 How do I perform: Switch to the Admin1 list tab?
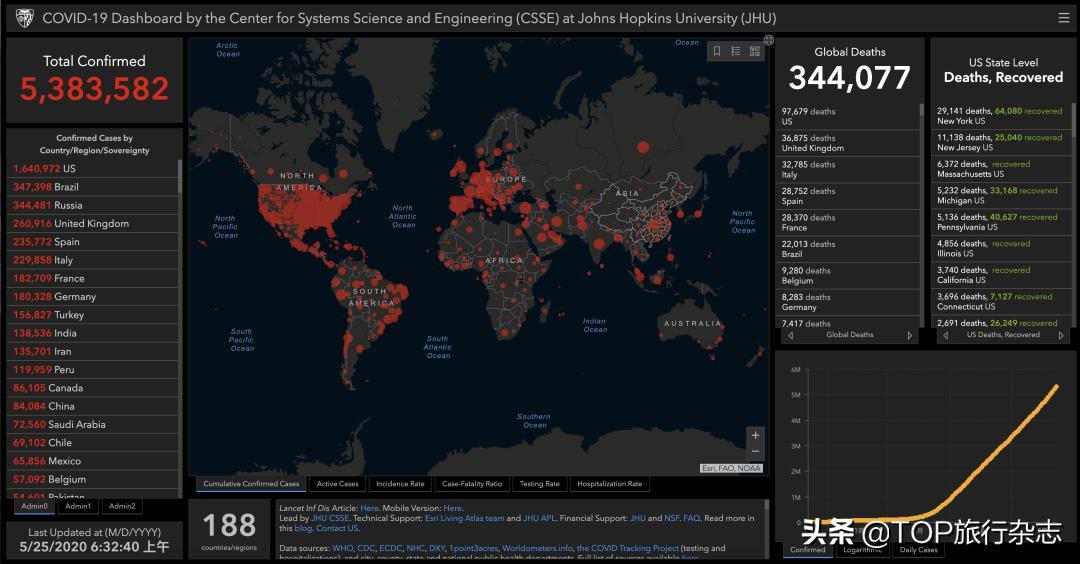coord(78,506)
